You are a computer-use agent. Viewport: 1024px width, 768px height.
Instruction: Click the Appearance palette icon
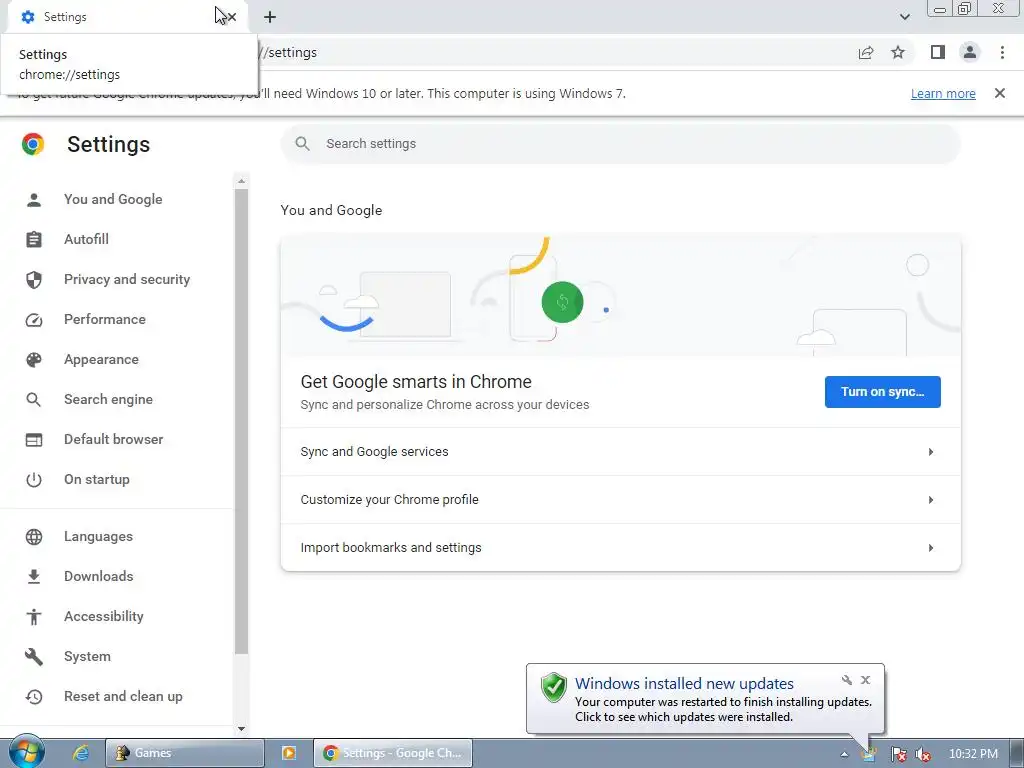(33, 360)
